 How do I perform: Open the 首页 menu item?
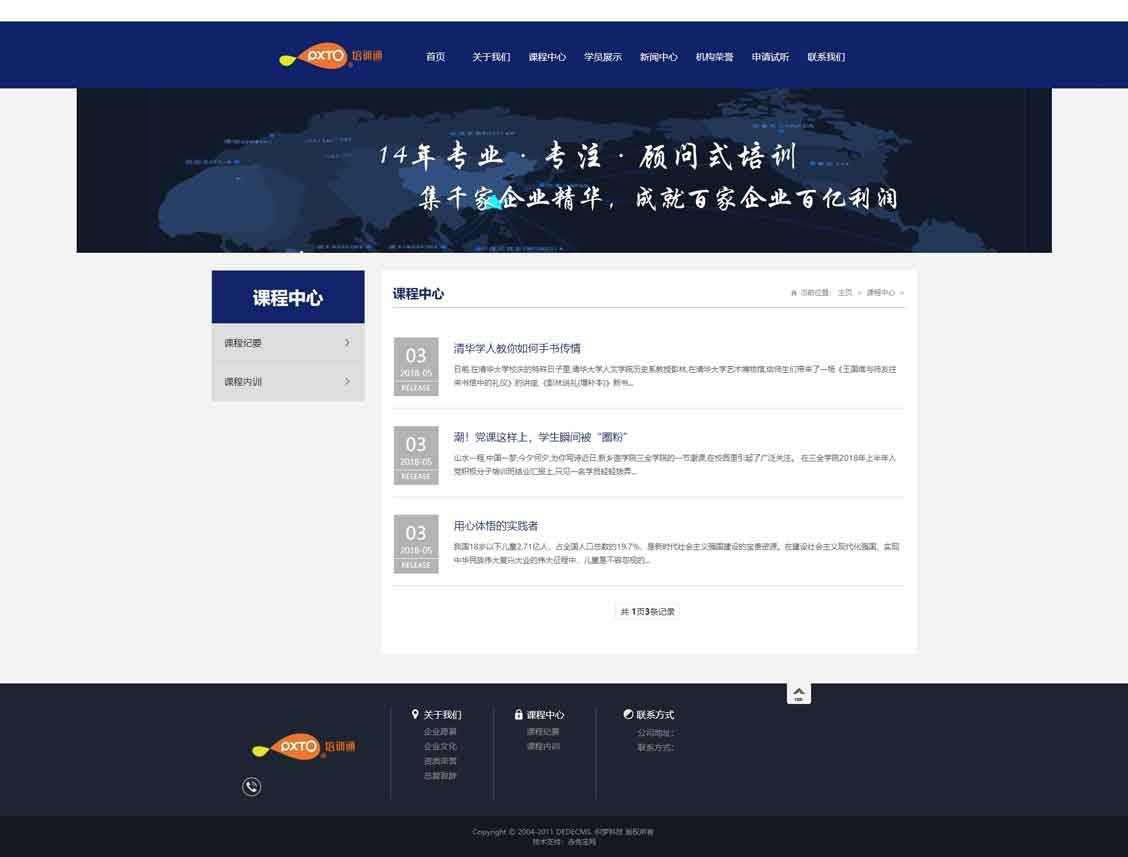[434, 57]
